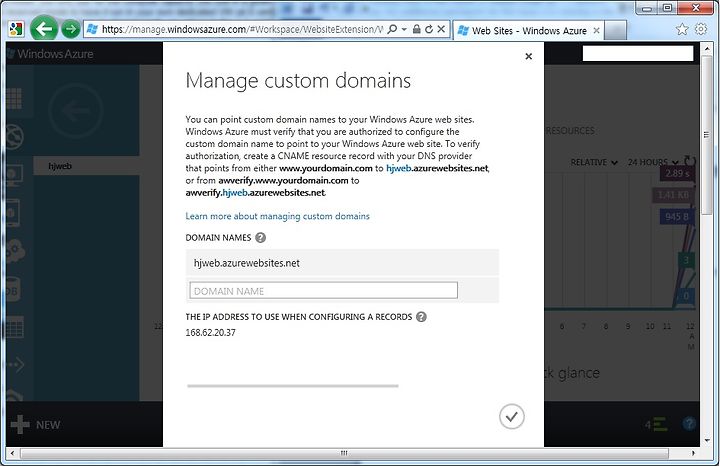Click the white search box in portal header
Screen dimensions: 720x466
[638, 53]
